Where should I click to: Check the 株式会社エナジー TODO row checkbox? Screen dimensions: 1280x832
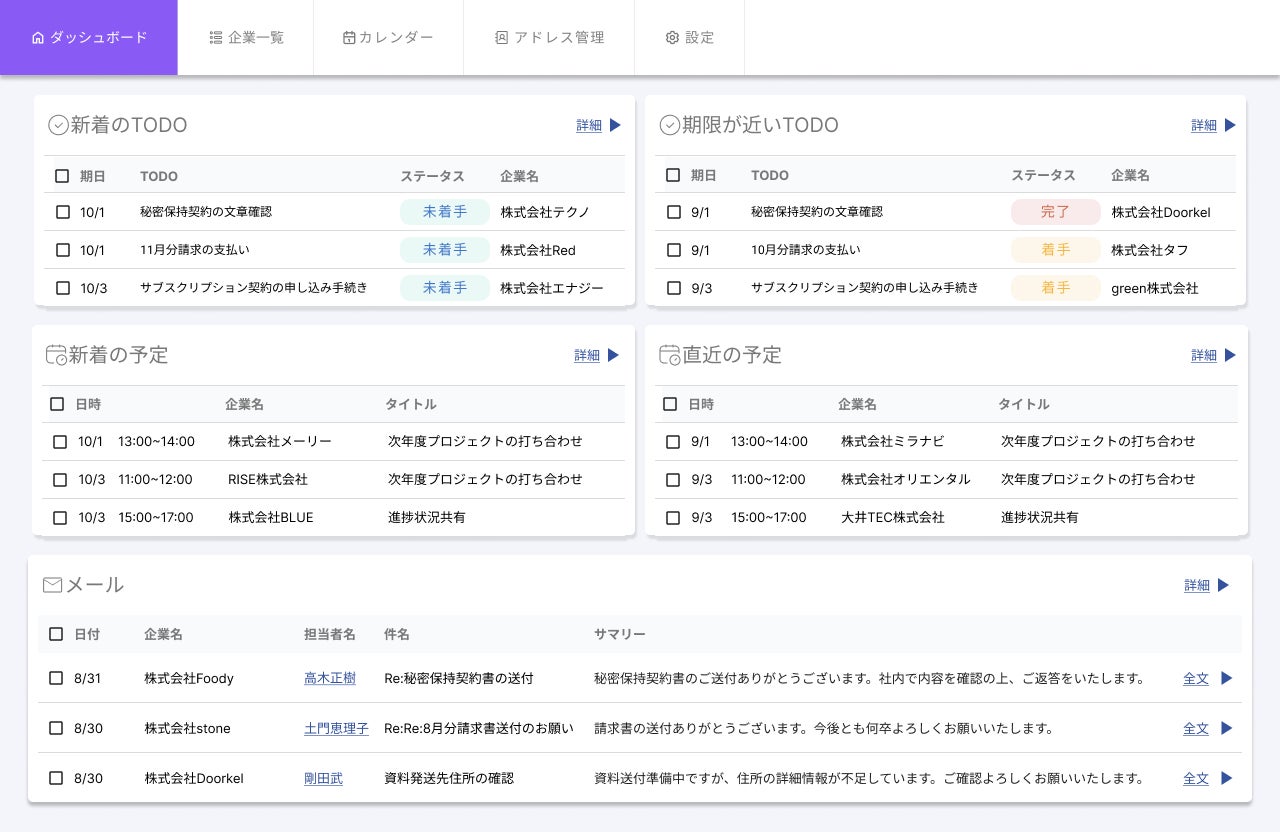pyautogui.click(x=63, y=288)
